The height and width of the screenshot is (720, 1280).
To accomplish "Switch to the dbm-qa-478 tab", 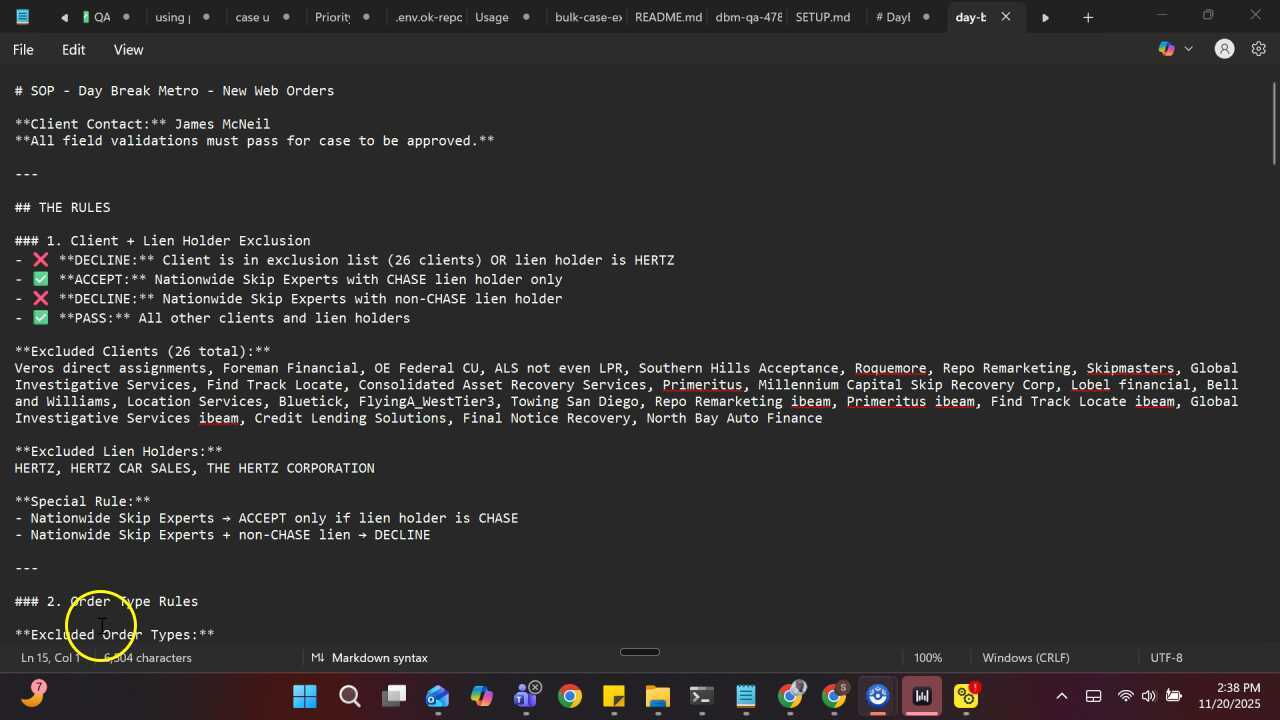I will tap(749, 17).
